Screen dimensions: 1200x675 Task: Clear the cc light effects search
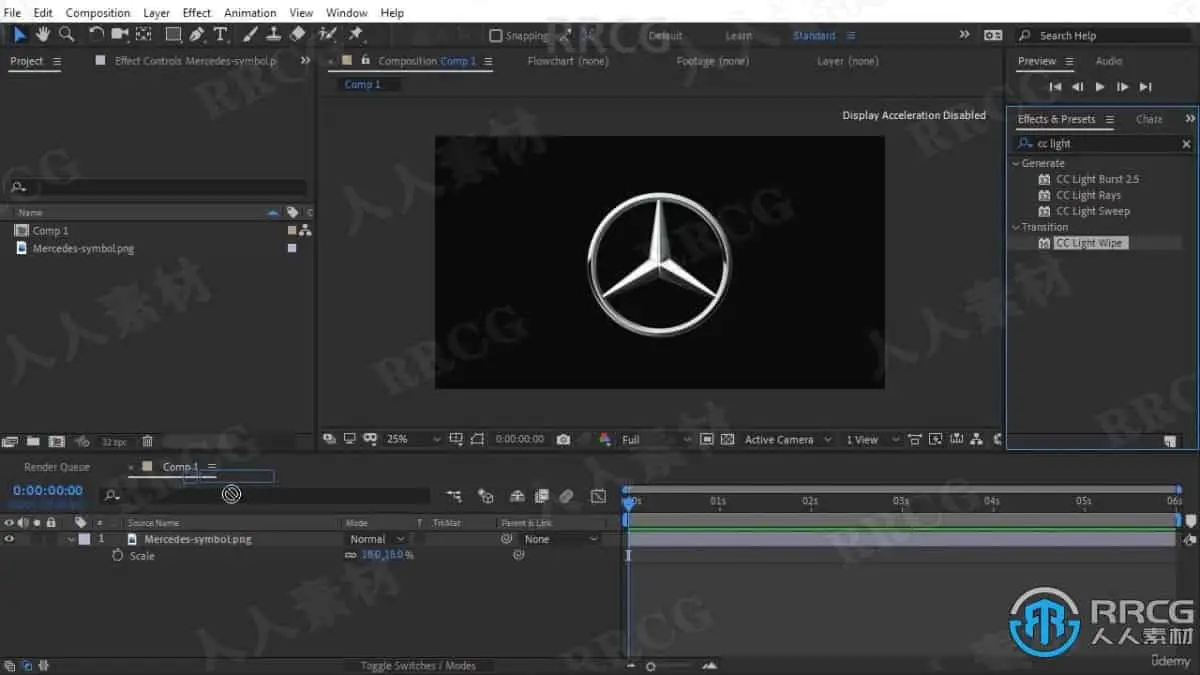click(x=1187, y=144)
